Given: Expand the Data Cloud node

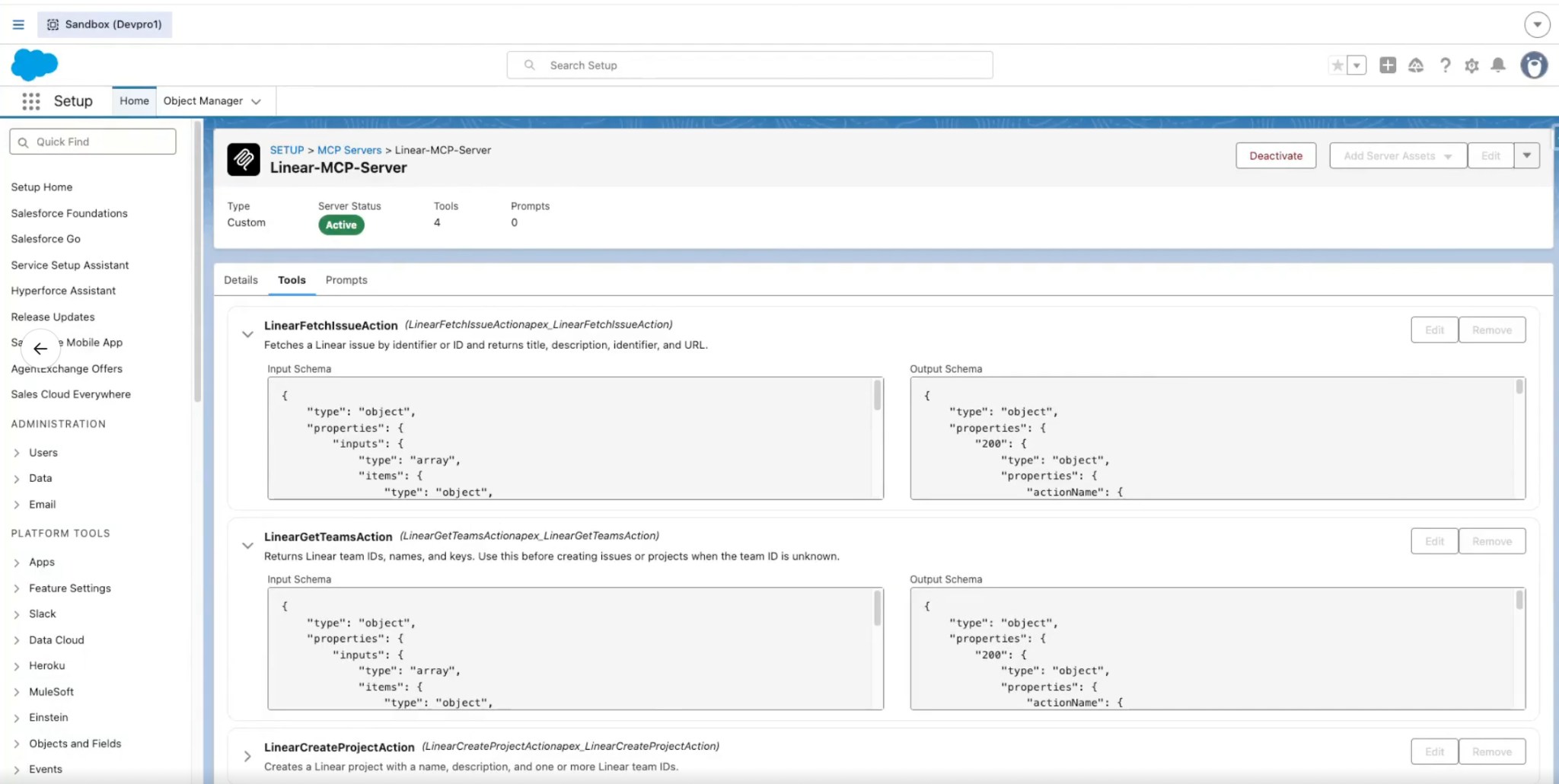Looking at the screenshot, I should click(17, 640).
